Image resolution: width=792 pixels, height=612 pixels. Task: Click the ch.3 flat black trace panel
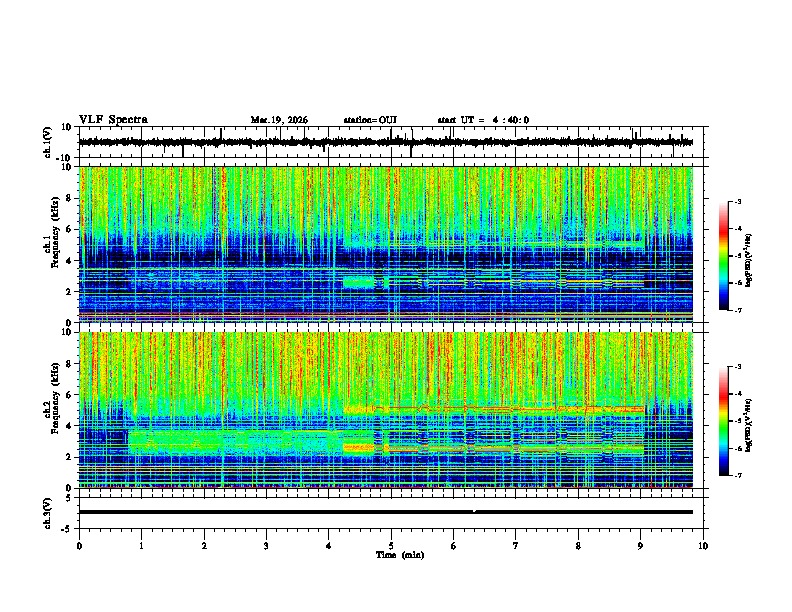point(391,513)
